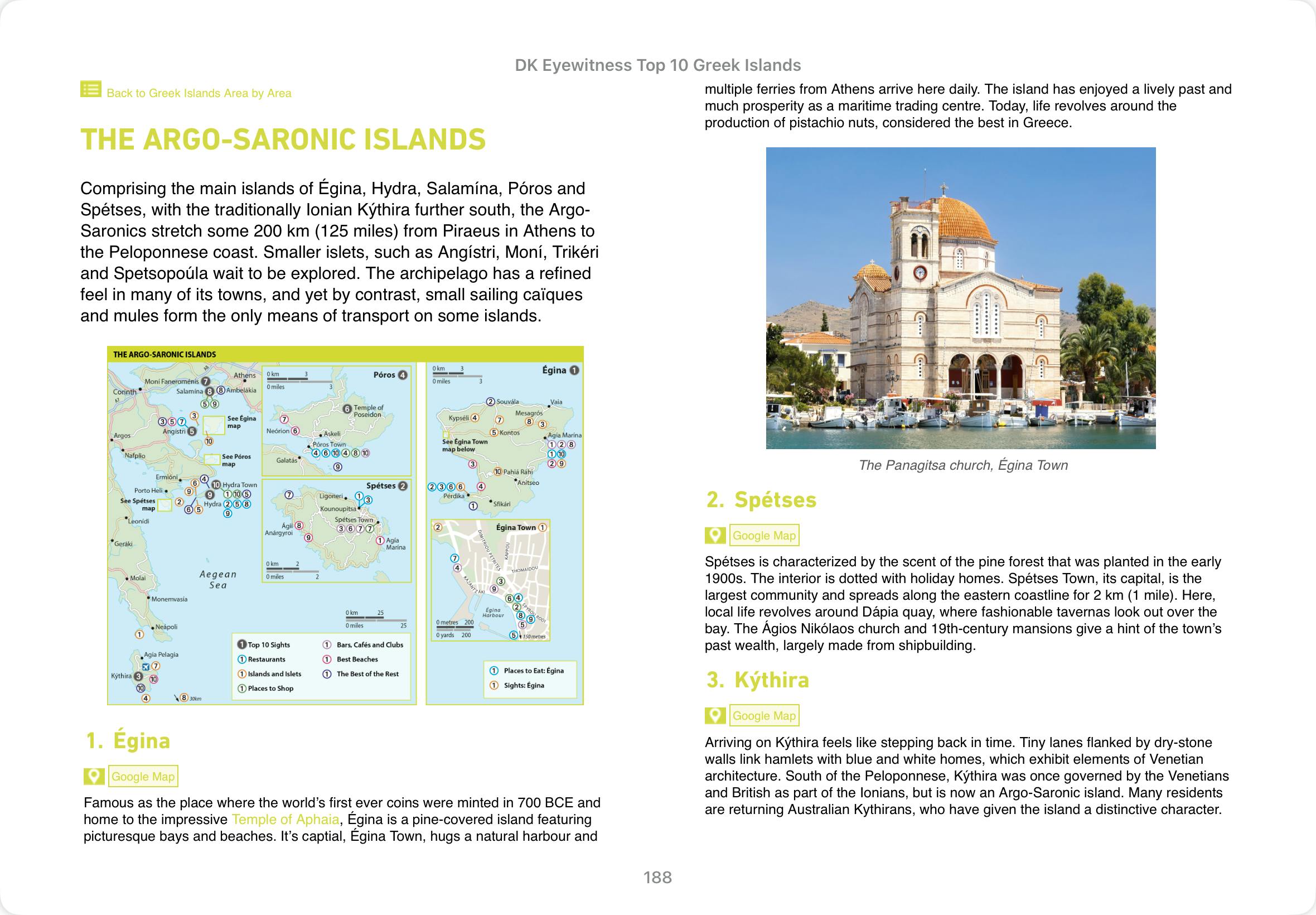This screenshot has width=1316, height=915.
Task: Click the Panagitsa church photo
Action: (960, 298)
